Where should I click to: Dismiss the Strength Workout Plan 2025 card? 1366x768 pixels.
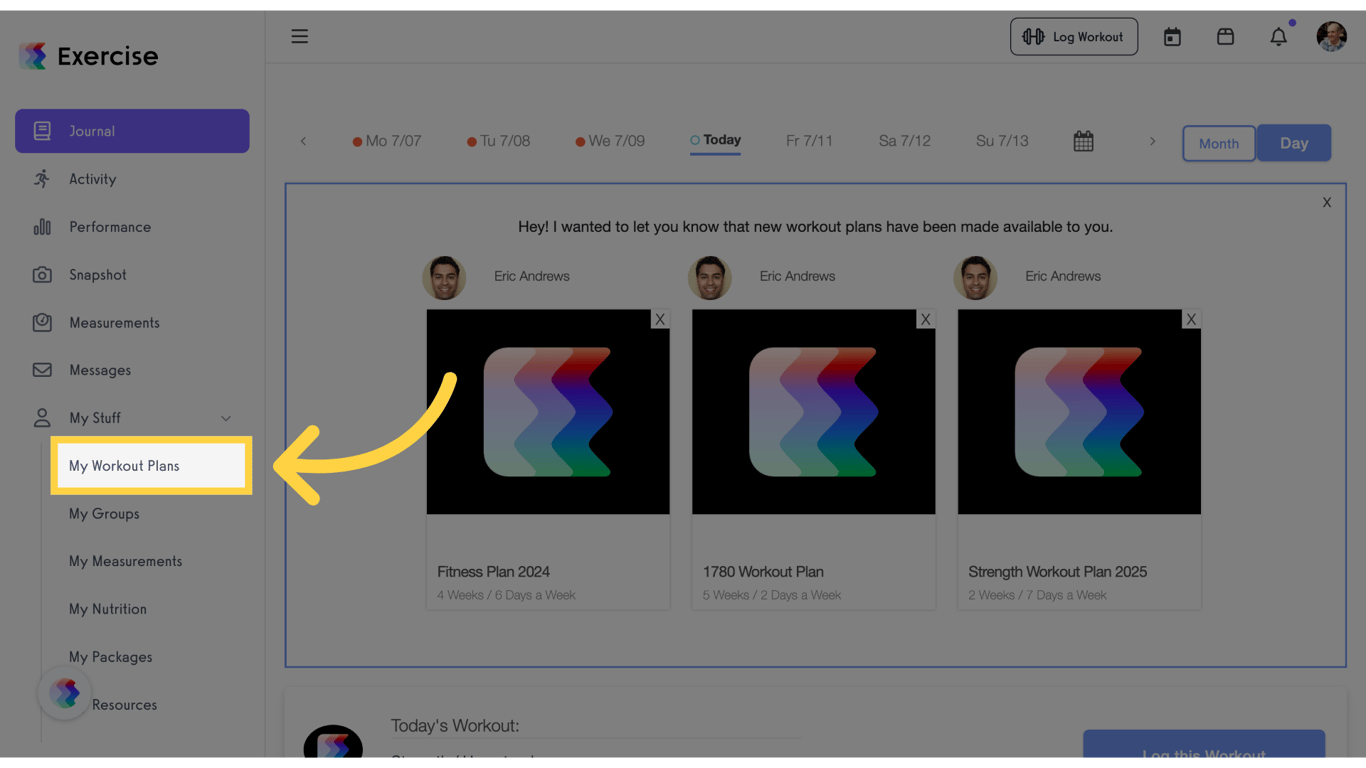tap(1191, 320)
